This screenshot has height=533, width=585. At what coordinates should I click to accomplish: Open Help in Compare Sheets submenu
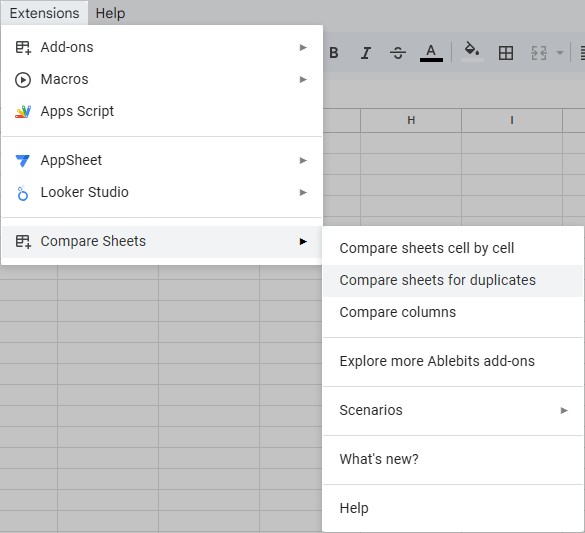[453, 508]
